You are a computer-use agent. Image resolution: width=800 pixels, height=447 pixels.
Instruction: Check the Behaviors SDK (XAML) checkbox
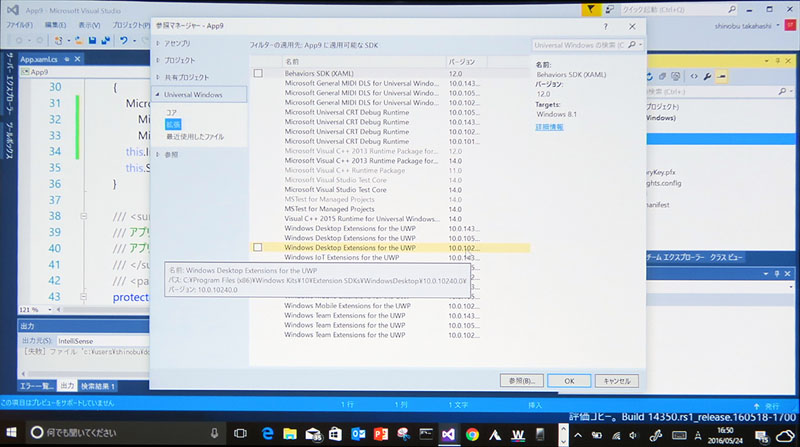(258, 73)
